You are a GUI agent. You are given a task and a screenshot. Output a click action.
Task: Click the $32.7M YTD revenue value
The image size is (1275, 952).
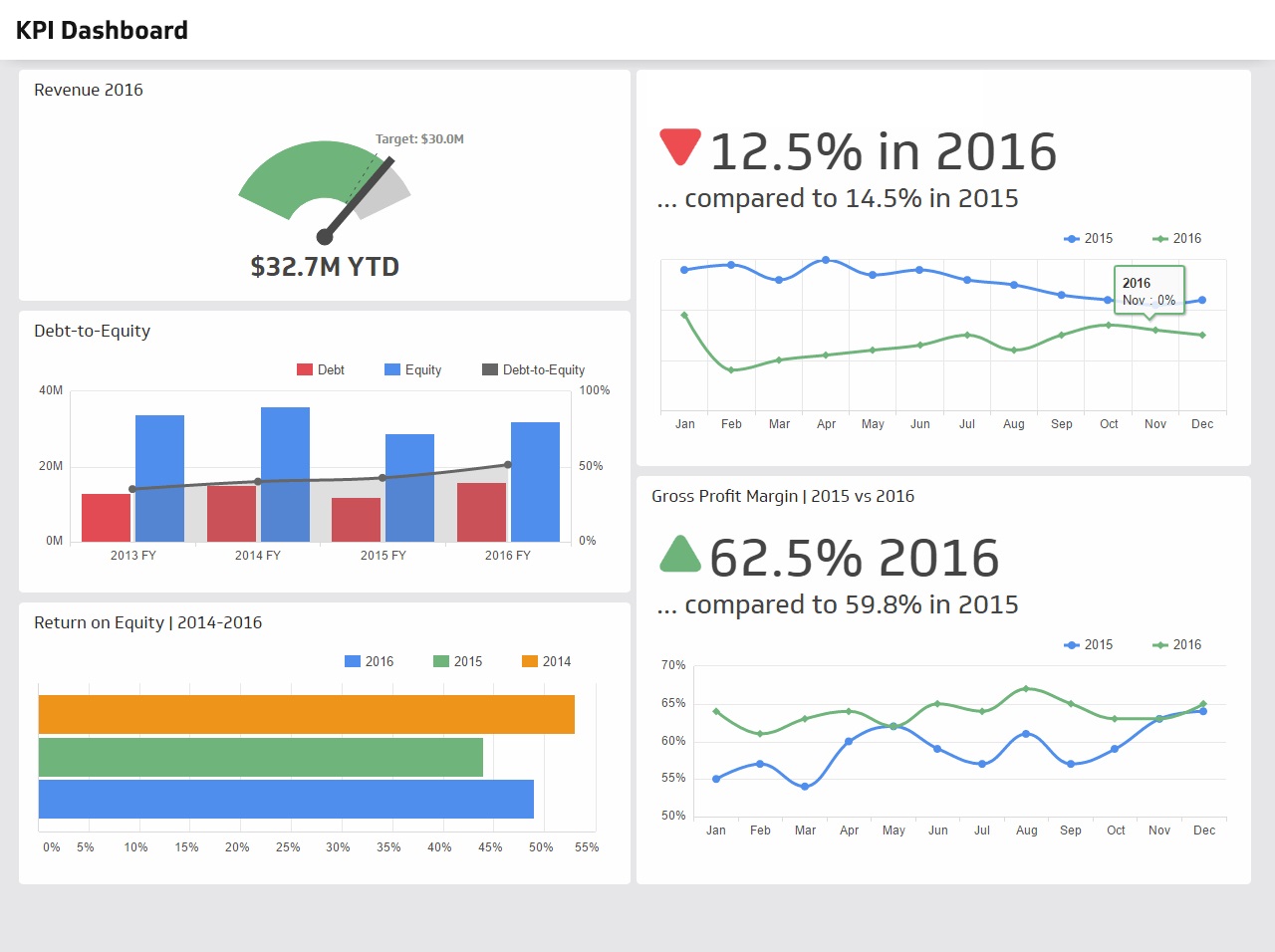325,267
